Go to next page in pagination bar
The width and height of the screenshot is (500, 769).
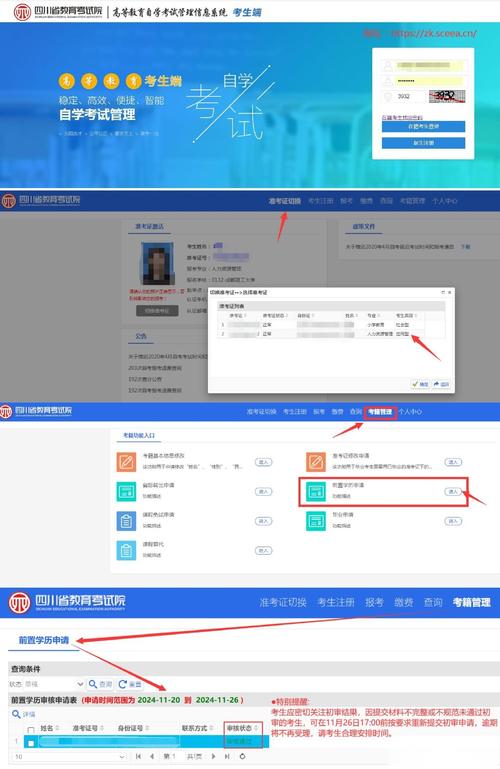[x=213, y=757]
